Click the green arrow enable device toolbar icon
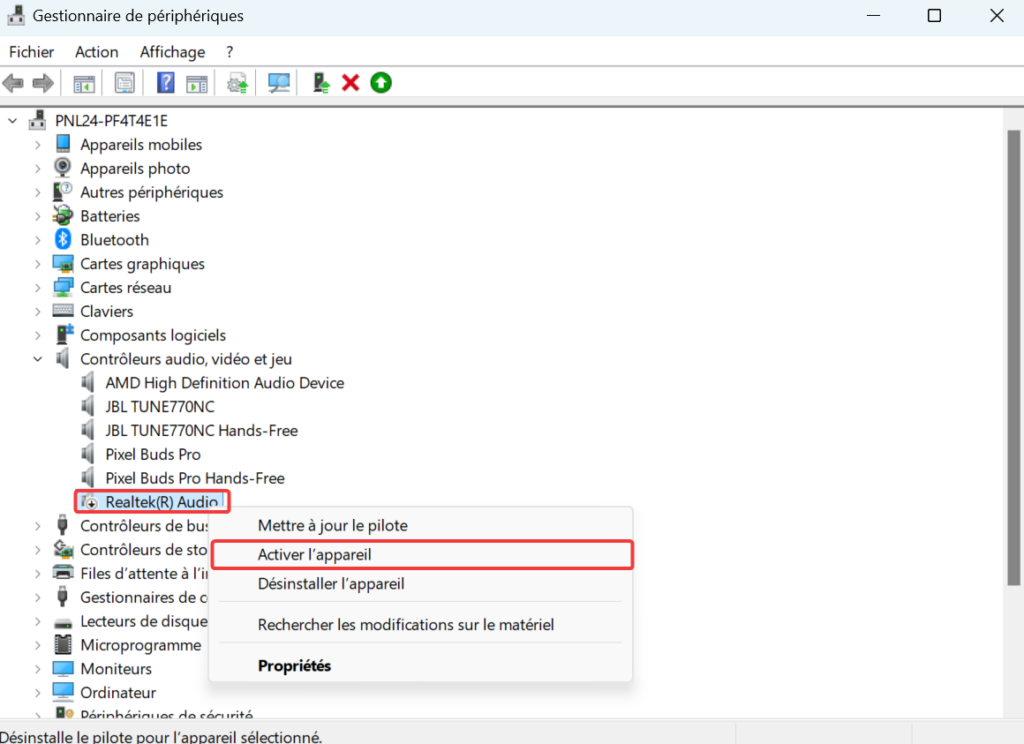 click(x=380, y=83)
